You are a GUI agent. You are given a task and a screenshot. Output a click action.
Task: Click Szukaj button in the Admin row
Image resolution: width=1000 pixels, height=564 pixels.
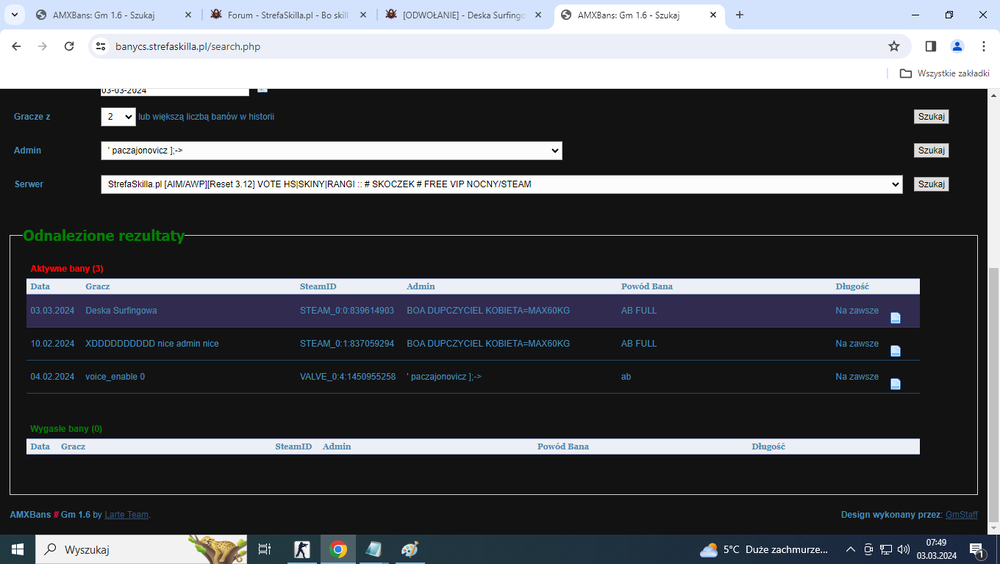[x=930, y=151]
